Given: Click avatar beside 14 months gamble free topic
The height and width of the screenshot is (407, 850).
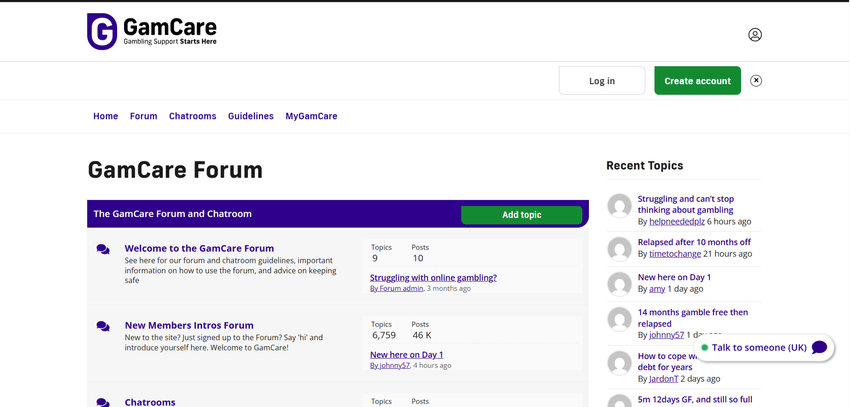Looking at the screenshot, I should [x=619, y=319].
